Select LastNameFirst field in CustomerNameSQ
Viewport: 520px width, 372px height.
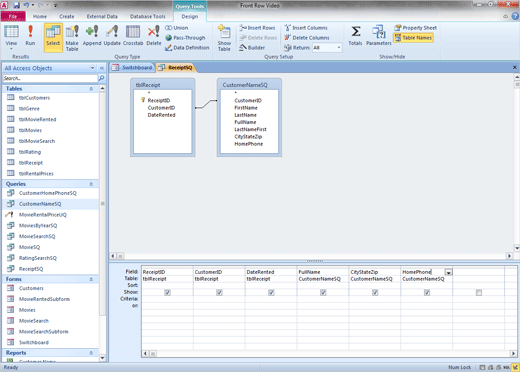click(x=250, y=129)
